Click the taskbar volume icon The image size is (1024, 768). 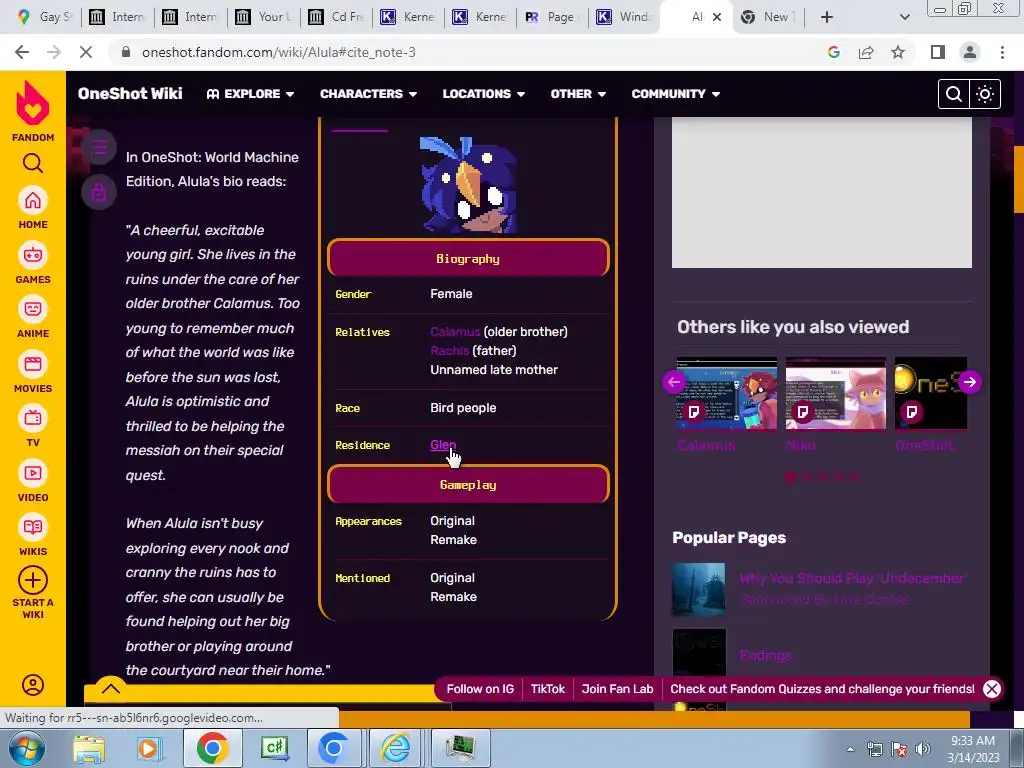[x=923, y=749]
